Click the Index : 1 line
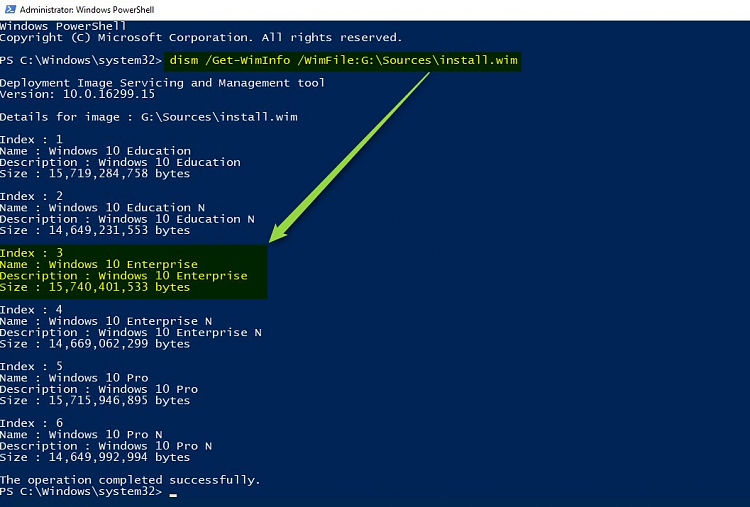 click(x=32, y=139)
